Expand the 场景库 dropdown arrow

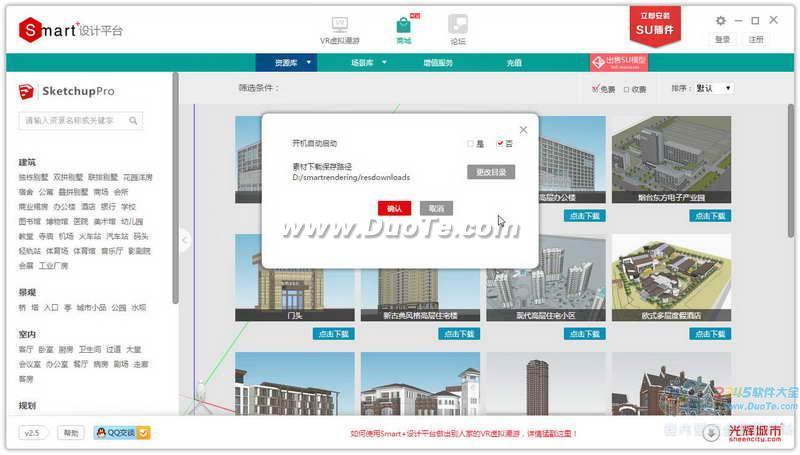tap(384, 62)
